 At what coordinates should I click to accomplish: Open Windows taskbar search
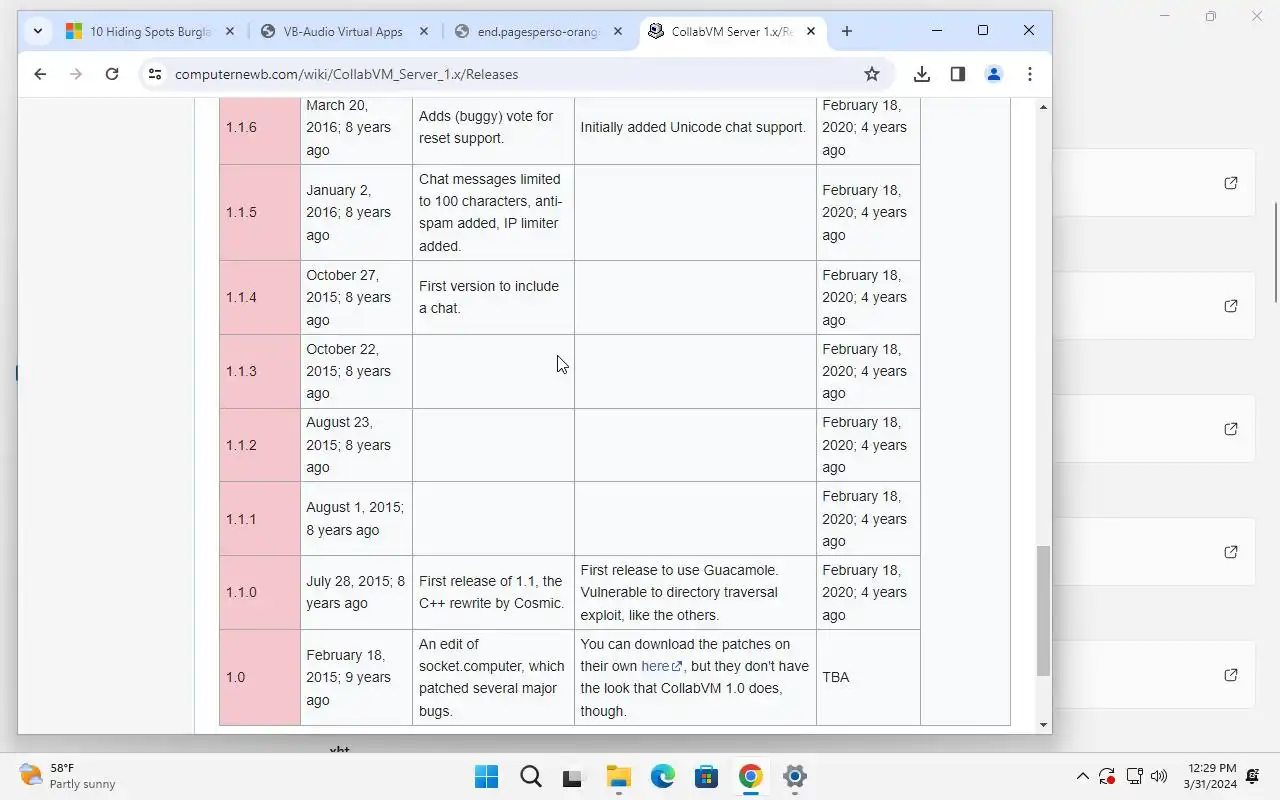(531, 777)
